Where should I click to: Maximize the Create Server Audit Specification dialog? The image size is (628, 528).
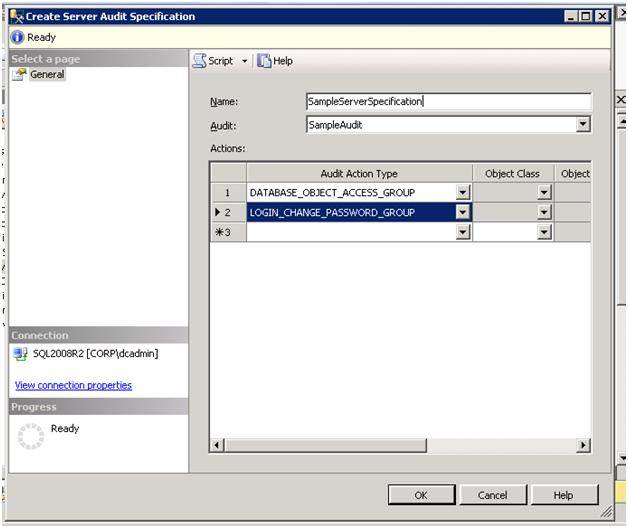point(586,16)
